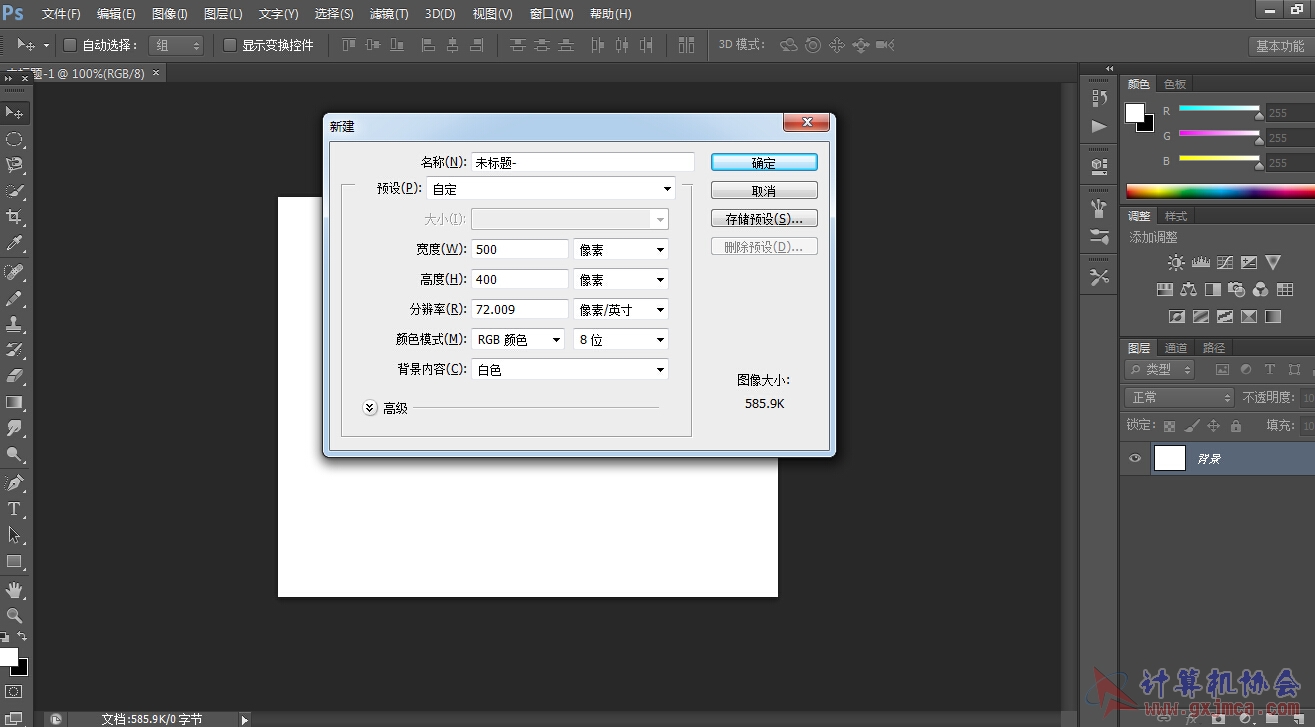Choose the Path Selection tool

[14, 535]
